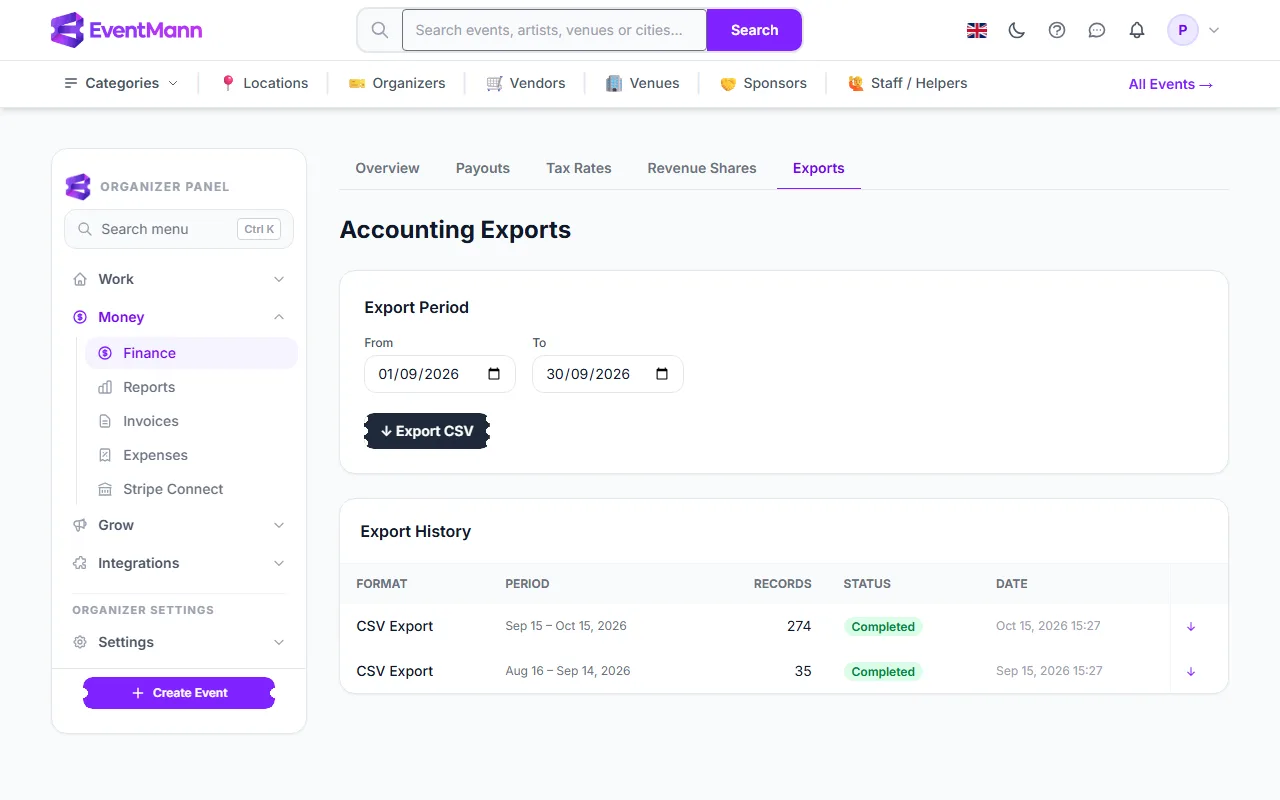The image size is (1280, 800).
Task: Open Expenses in the sidebar
Action: [191, 455]
